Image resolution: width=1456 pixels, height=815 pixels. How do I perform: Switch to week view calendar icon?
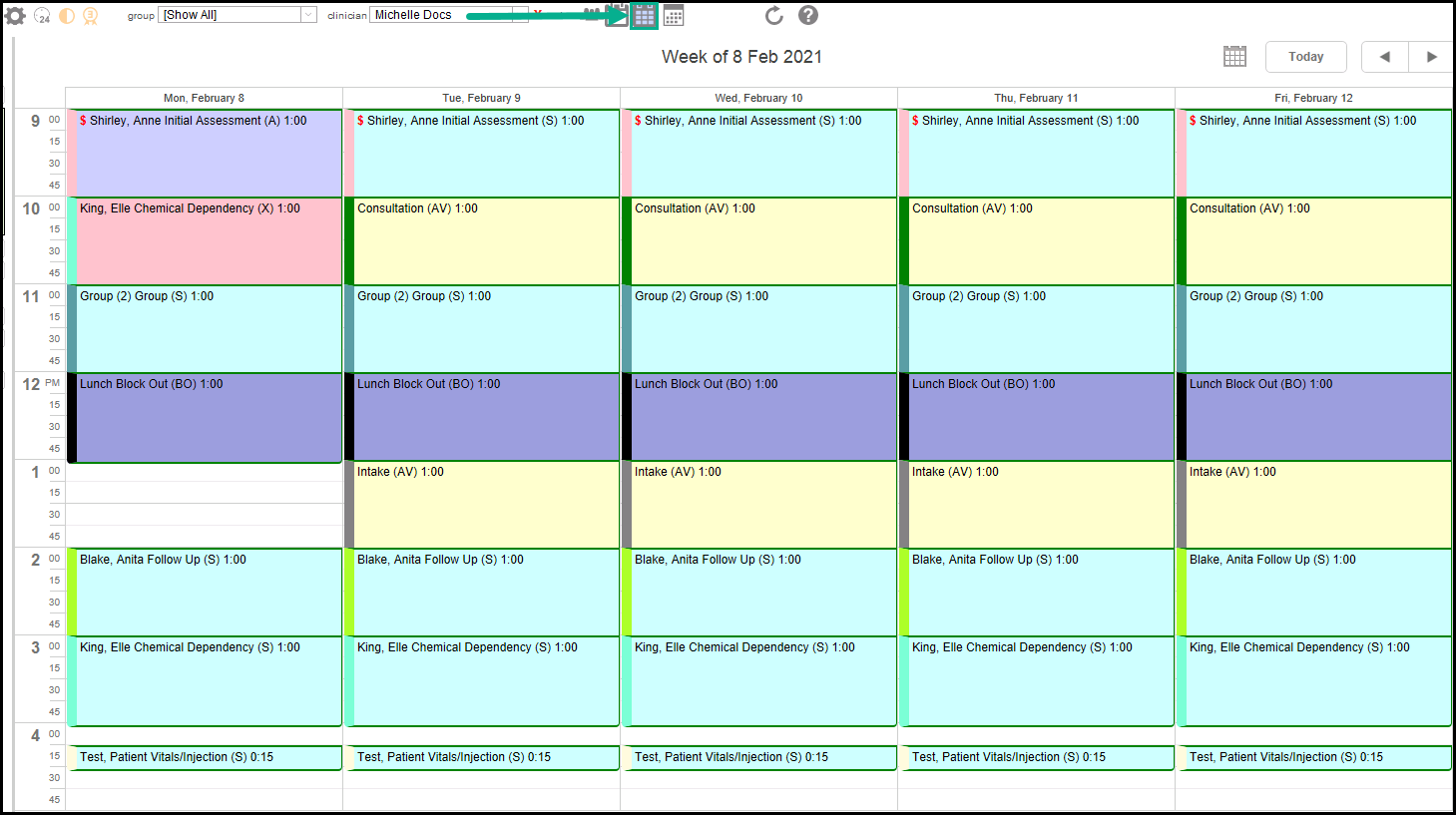coord(645,16)
